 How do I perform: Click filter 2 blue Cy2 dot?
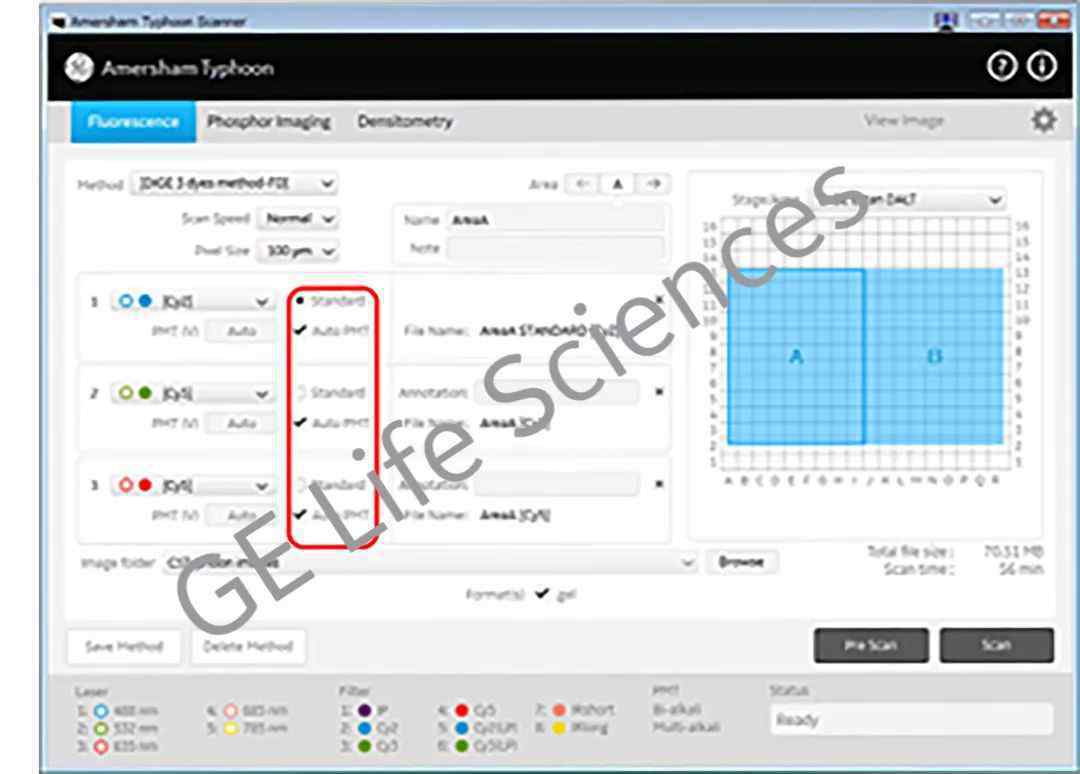365,729
